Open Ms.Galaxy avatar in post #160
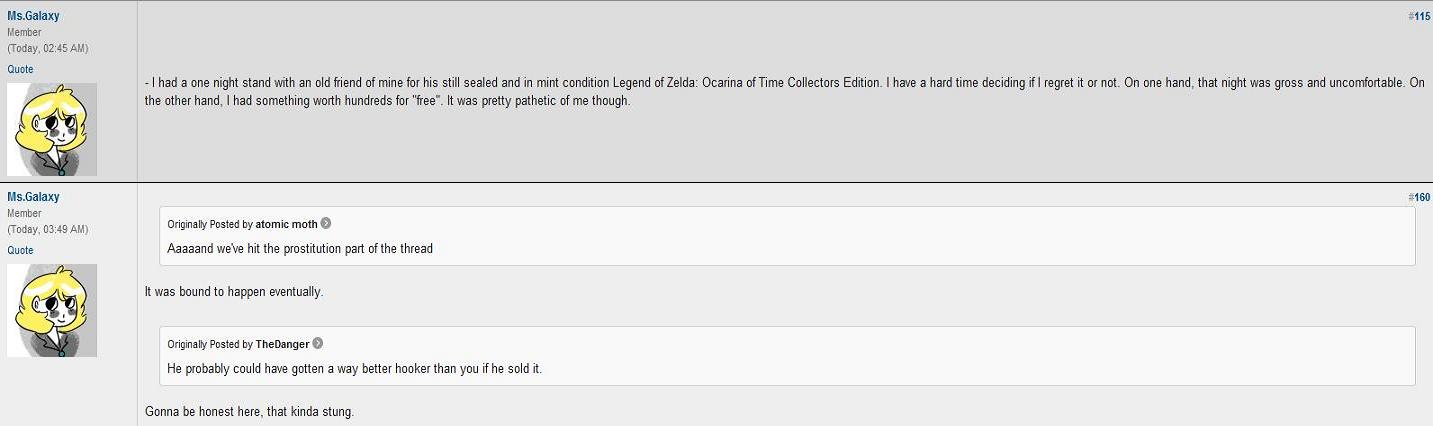 coord(52,310)
